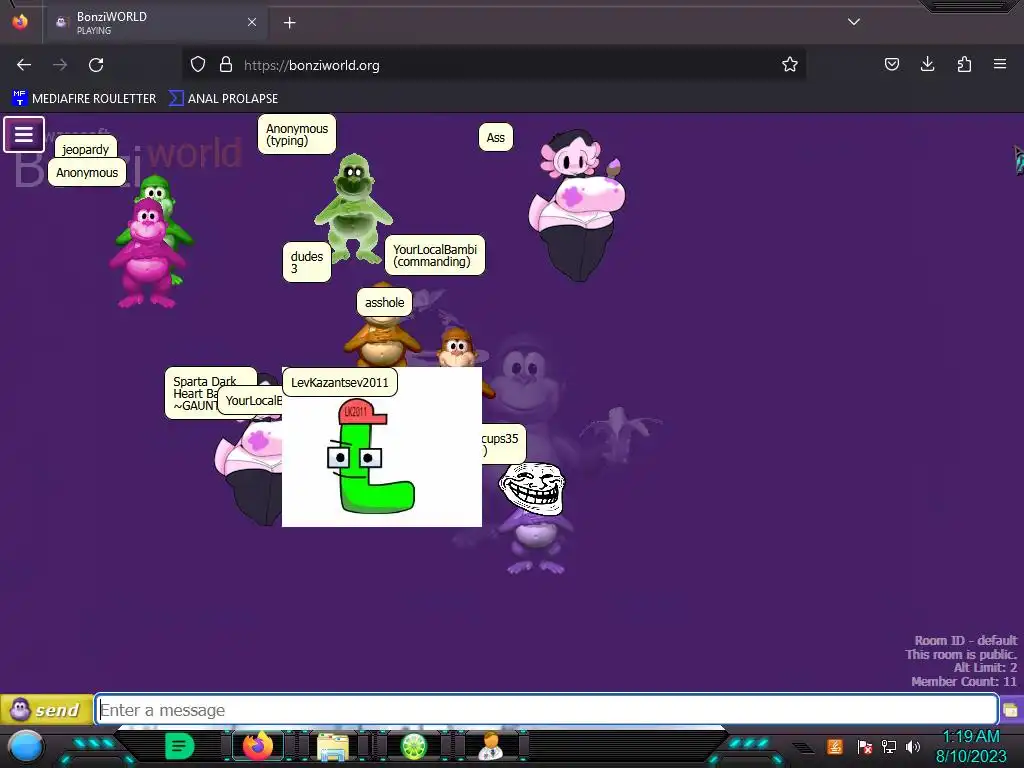Click the Room ID - default text
This screenshot has width=1024, height=768.
tap(965, 640)
